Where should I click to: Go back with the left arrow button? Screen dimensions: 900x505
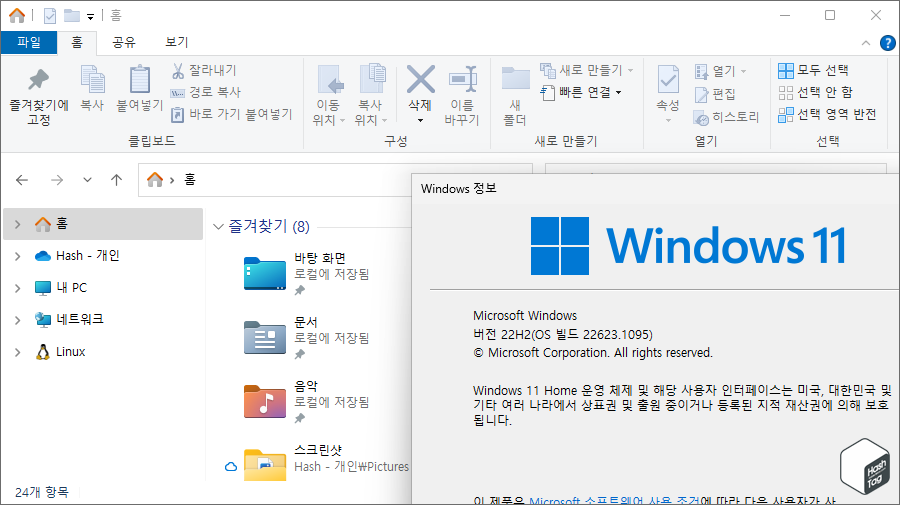click(22, 180)
